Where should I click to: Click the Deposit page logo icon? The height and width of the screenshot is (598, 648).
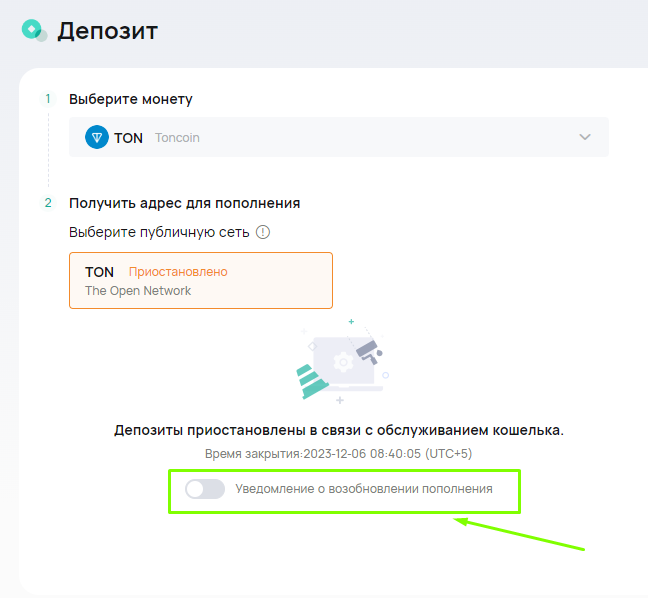tap(34, 31)
